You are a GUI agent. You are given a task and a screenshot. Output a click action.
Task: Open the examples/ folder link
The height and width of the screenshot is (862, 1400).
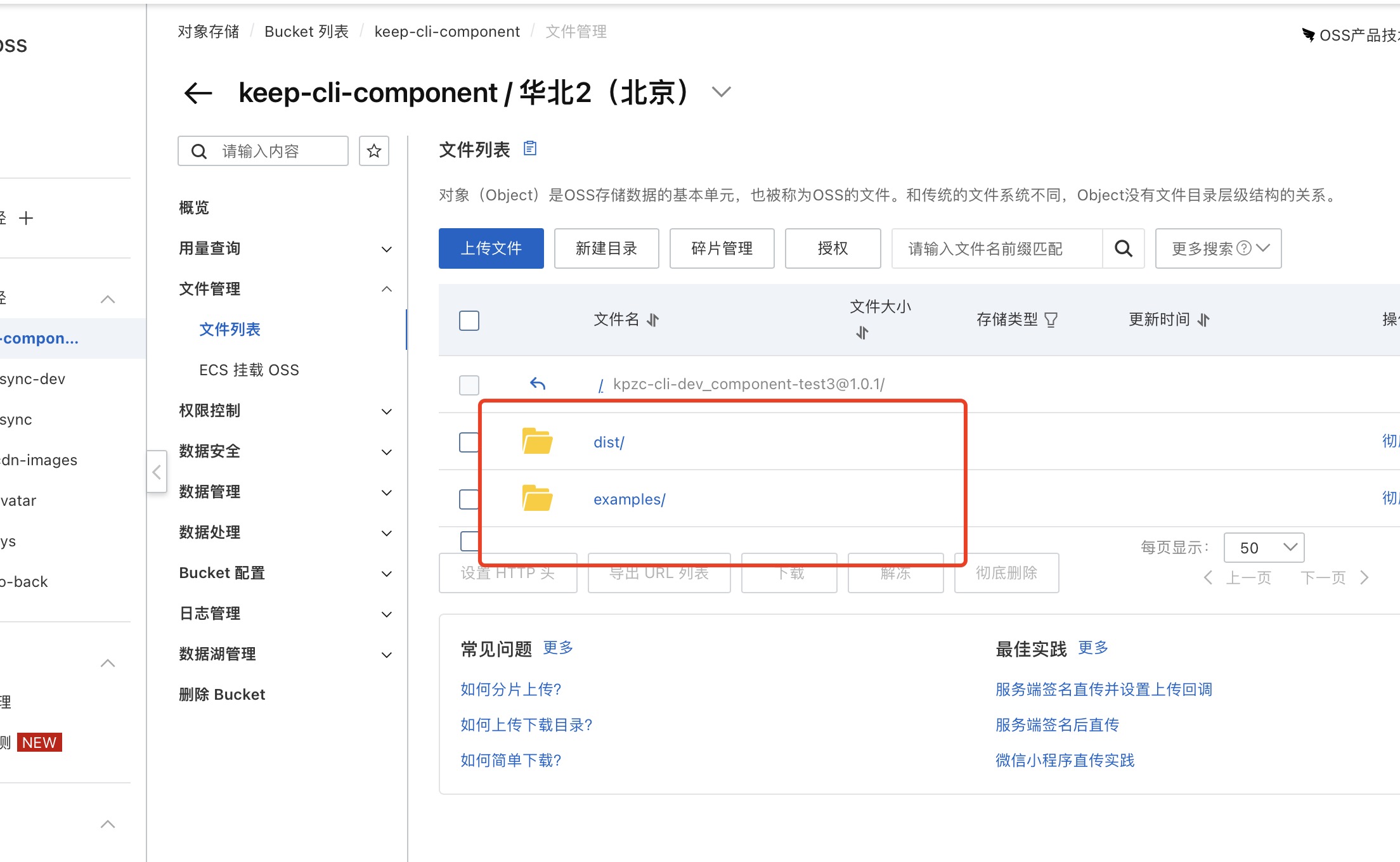630,499
